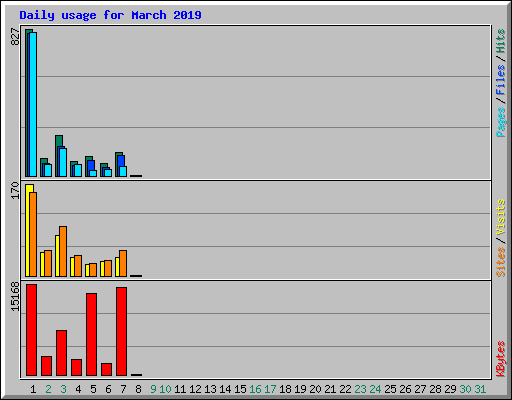This screenshot has height=400, width=512.
Task: Click the orange sites bar for day 2
Action: pyautogui.click(x=48, y=263)
